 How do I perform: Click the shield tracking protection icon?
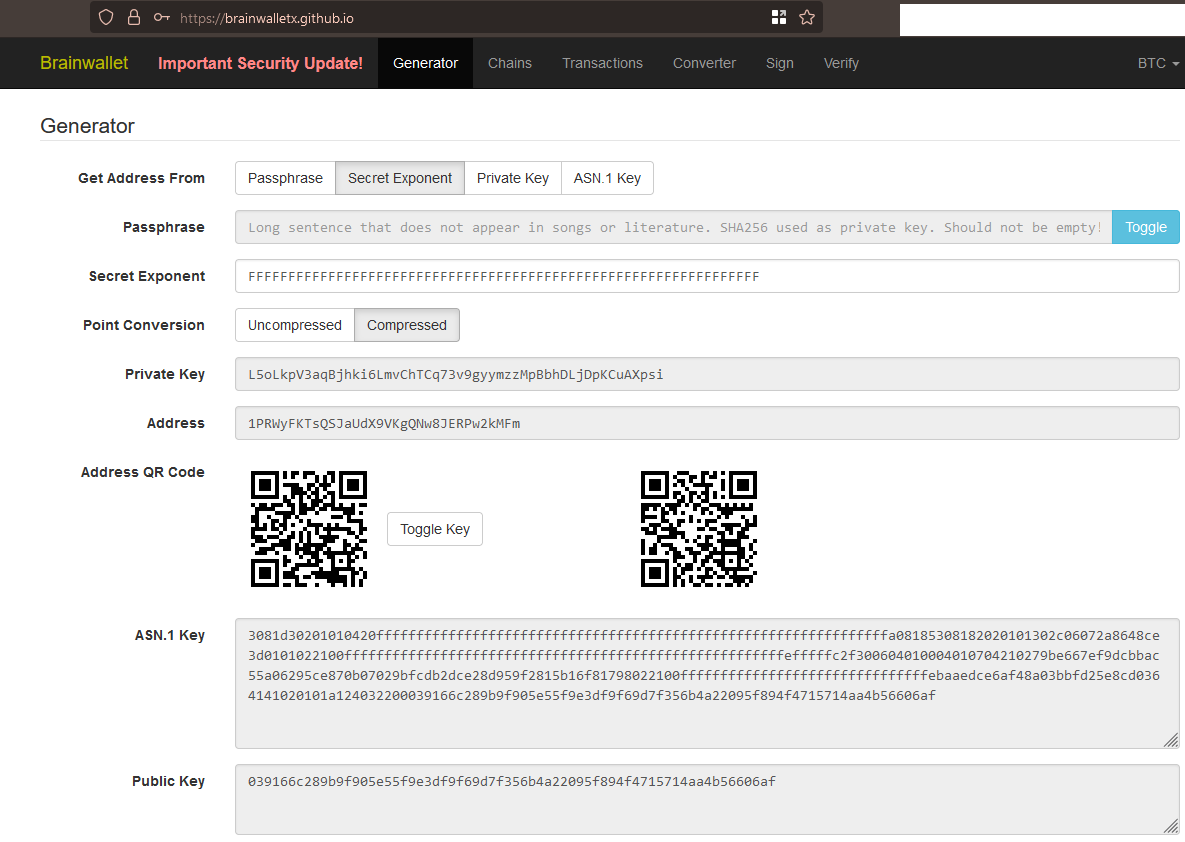click(106, 17)
